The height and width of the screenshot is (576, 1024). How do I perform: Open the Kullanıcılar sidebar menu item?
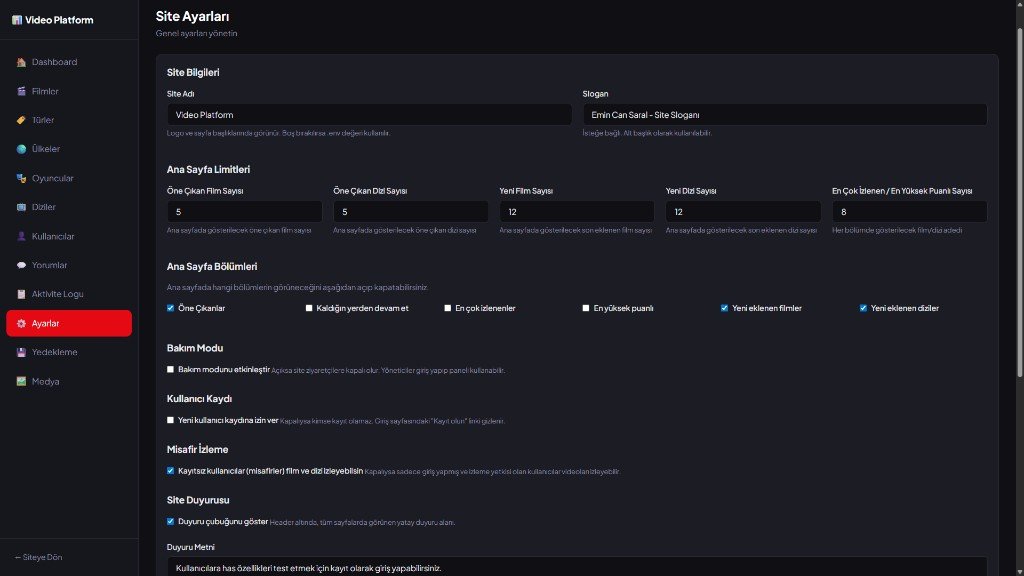coord(52,236)
